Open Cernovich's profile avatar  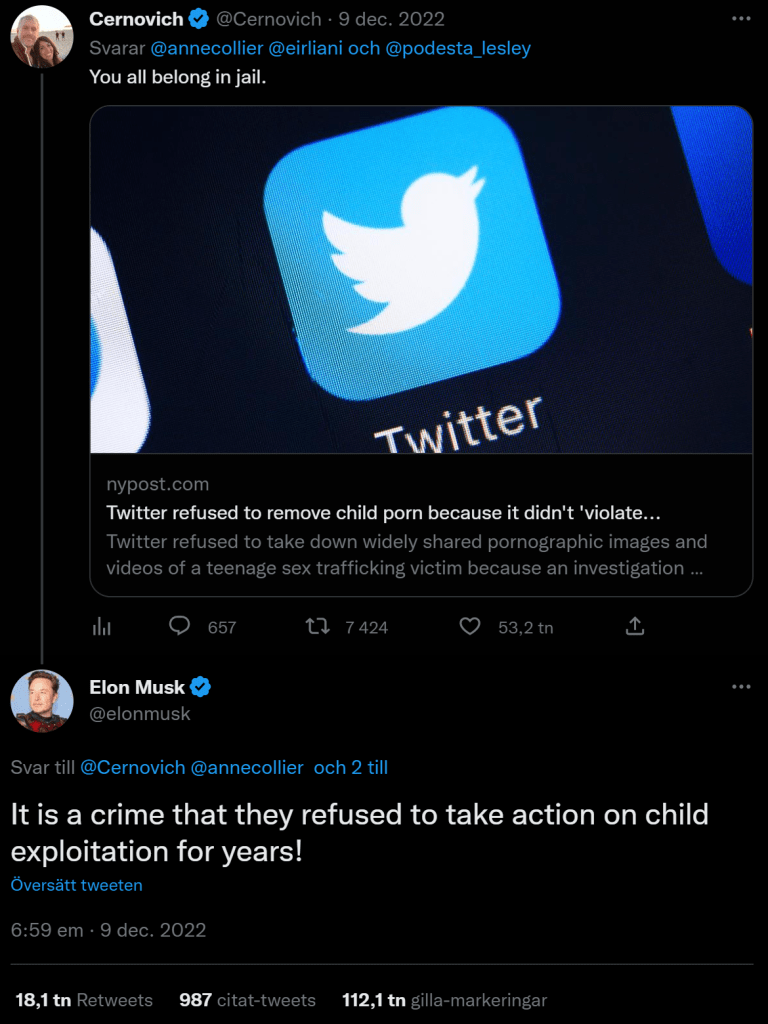point(41,37)
